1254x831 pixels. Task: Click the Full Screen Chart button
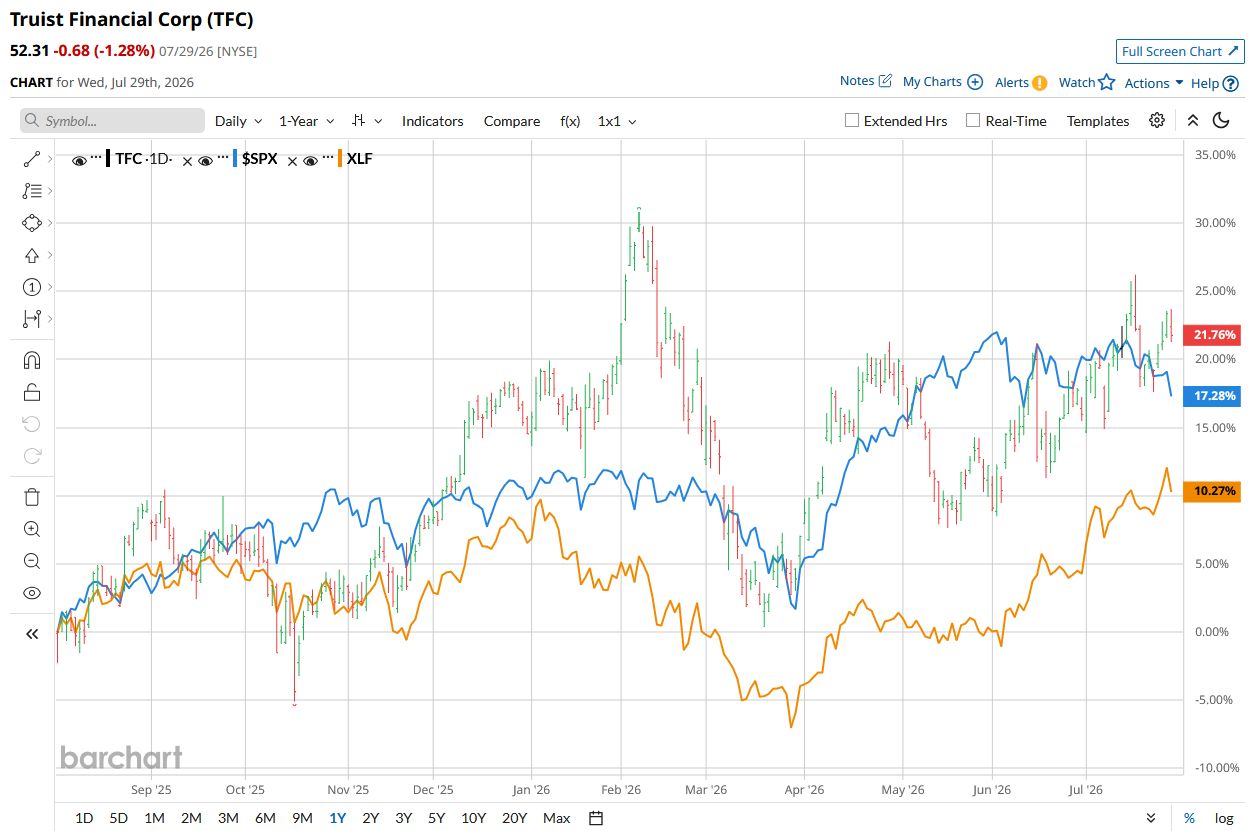point(1180,51)
